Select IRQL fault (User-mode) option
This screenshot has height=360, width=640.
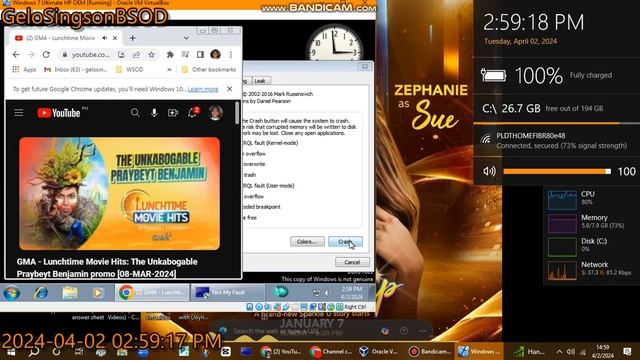(269, 186)
